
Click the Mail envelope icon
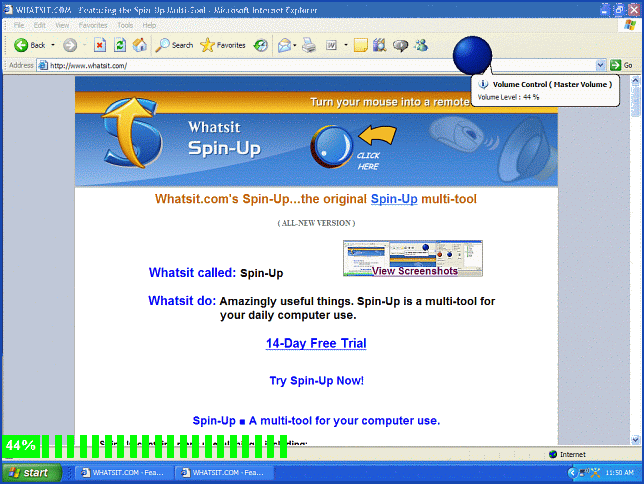[x=284, y=45]
